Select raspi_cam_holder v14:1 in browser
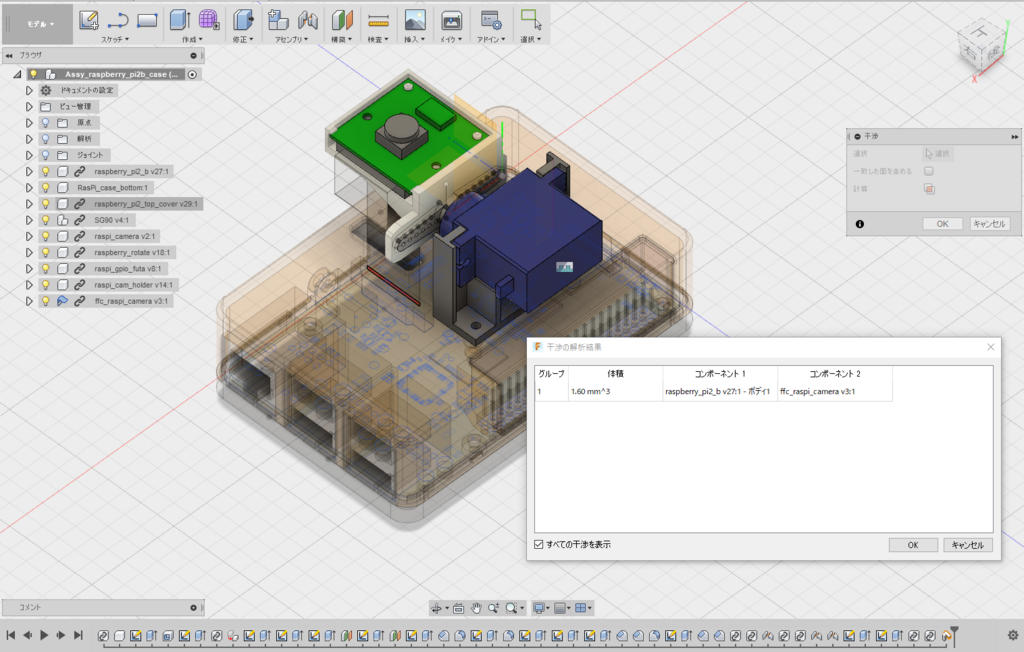Screen dimensions: 1024x652 (x=133, y=285)
